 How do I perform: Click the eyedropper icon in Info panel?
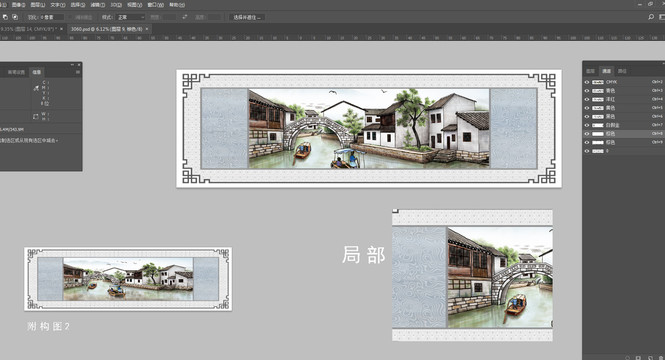click(x=36, y=88)
